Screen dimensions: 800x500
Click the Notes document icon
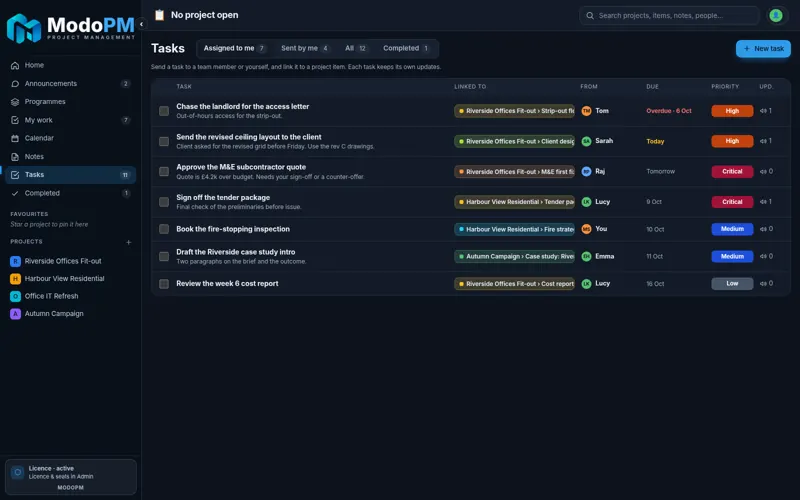15,157
